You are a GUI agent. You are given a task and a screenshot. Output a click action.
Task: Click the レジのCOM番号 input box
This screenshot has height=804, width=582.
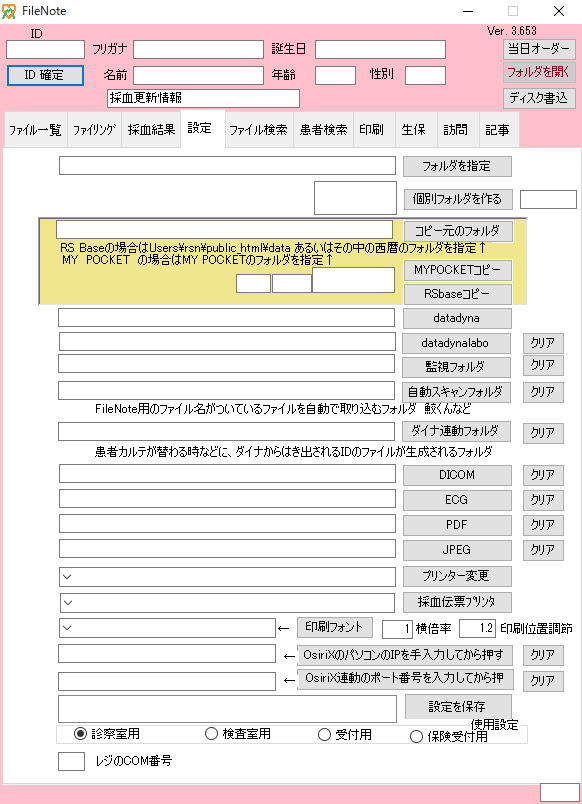(x=71, y=761)
